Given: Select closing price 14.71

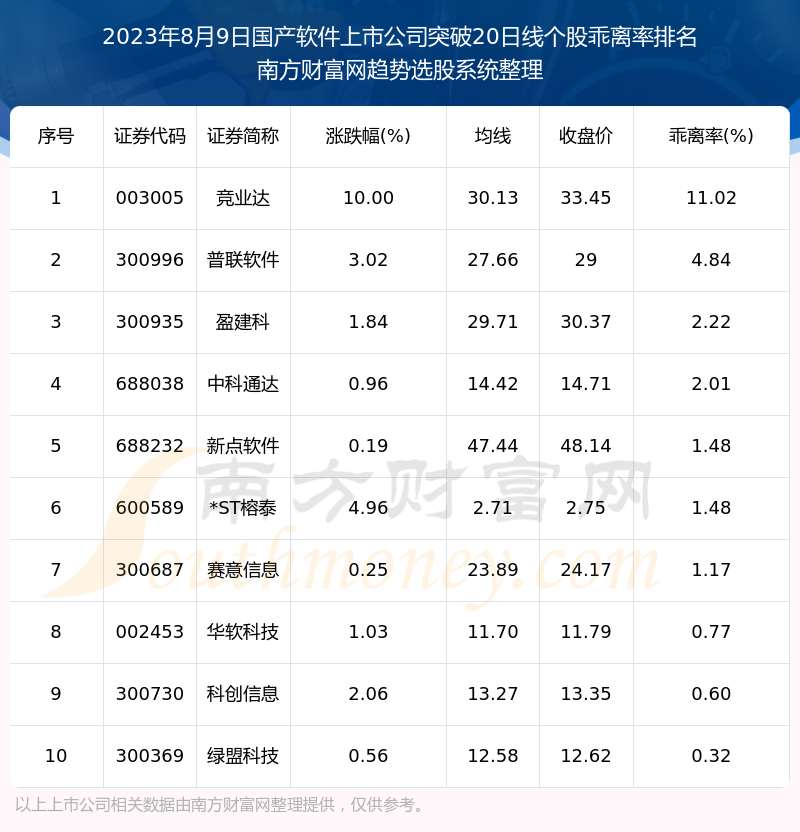Looking at the screenshot, I should coord(586,384).
